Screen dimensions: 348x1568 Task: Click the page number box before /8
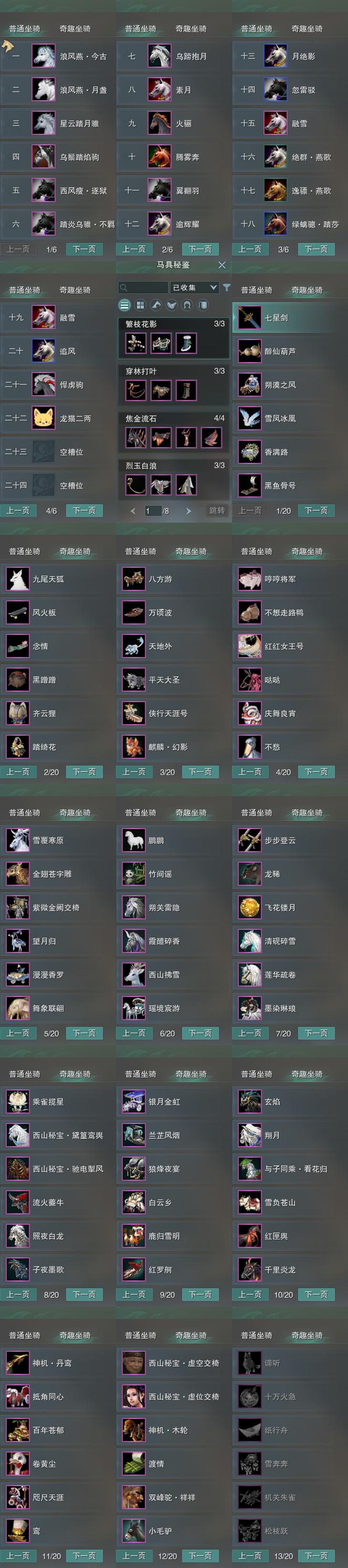click(153, 511)
